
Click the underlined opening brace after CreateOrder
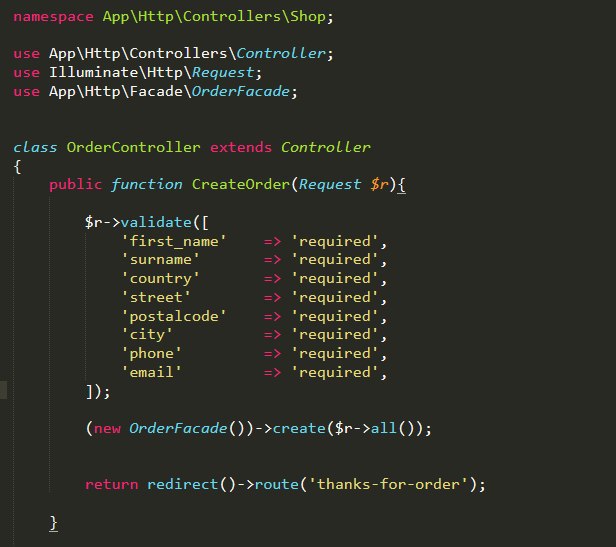click(x=402, y=185)
